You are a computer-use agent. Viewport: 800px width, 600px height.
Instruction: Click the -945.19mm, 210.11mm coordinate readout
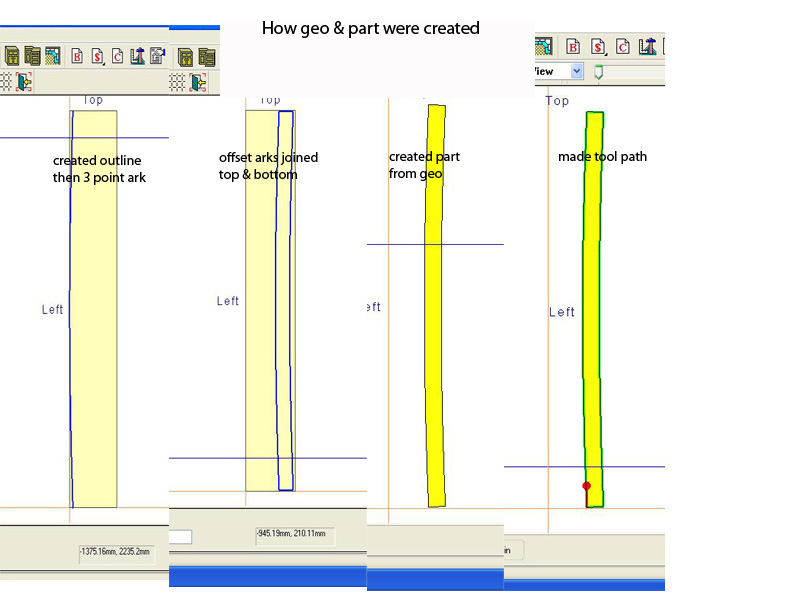click(x=294, y=535)
